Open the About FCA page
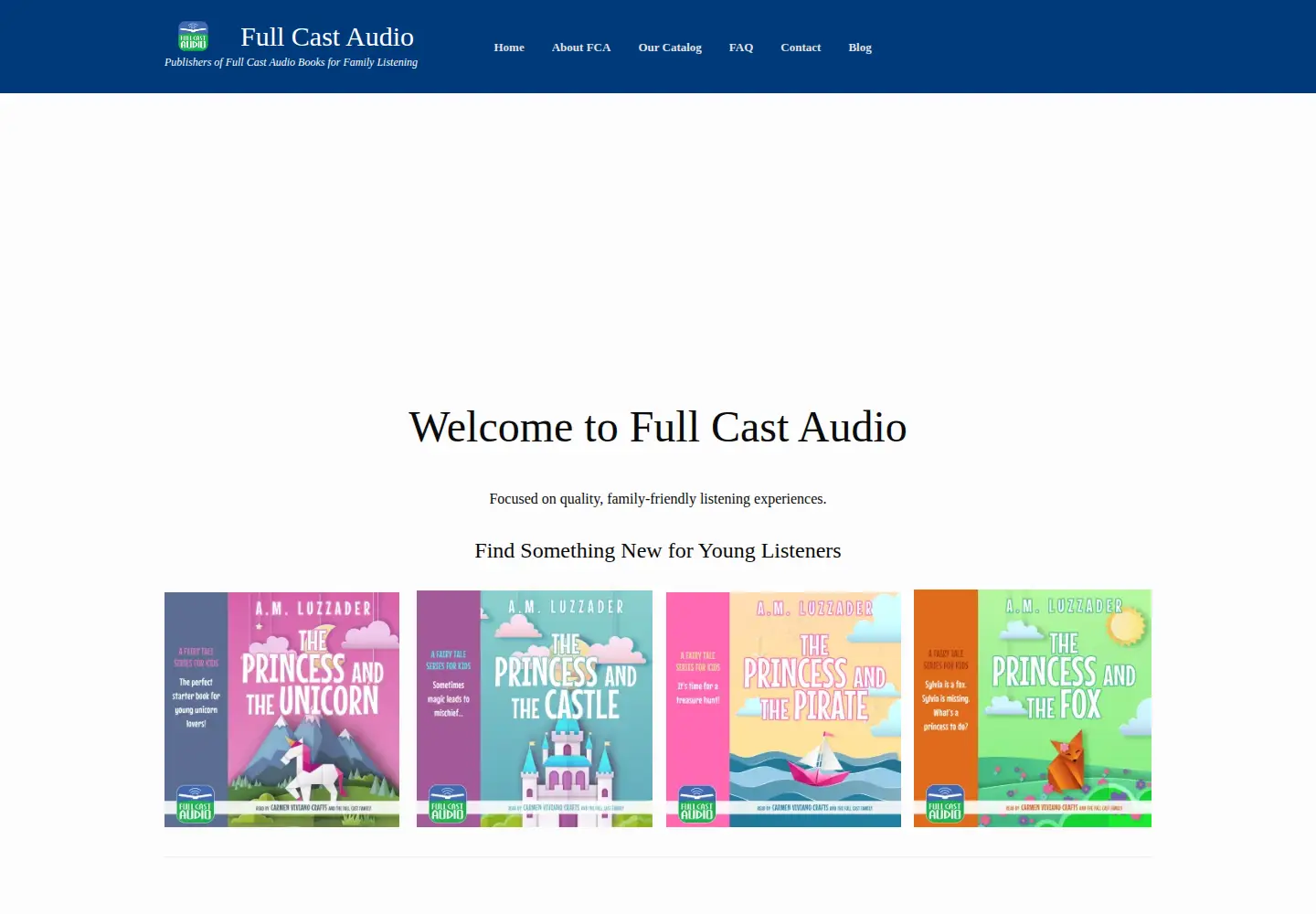The height and width of the screenshot is (914, 1316). point(581,48)
